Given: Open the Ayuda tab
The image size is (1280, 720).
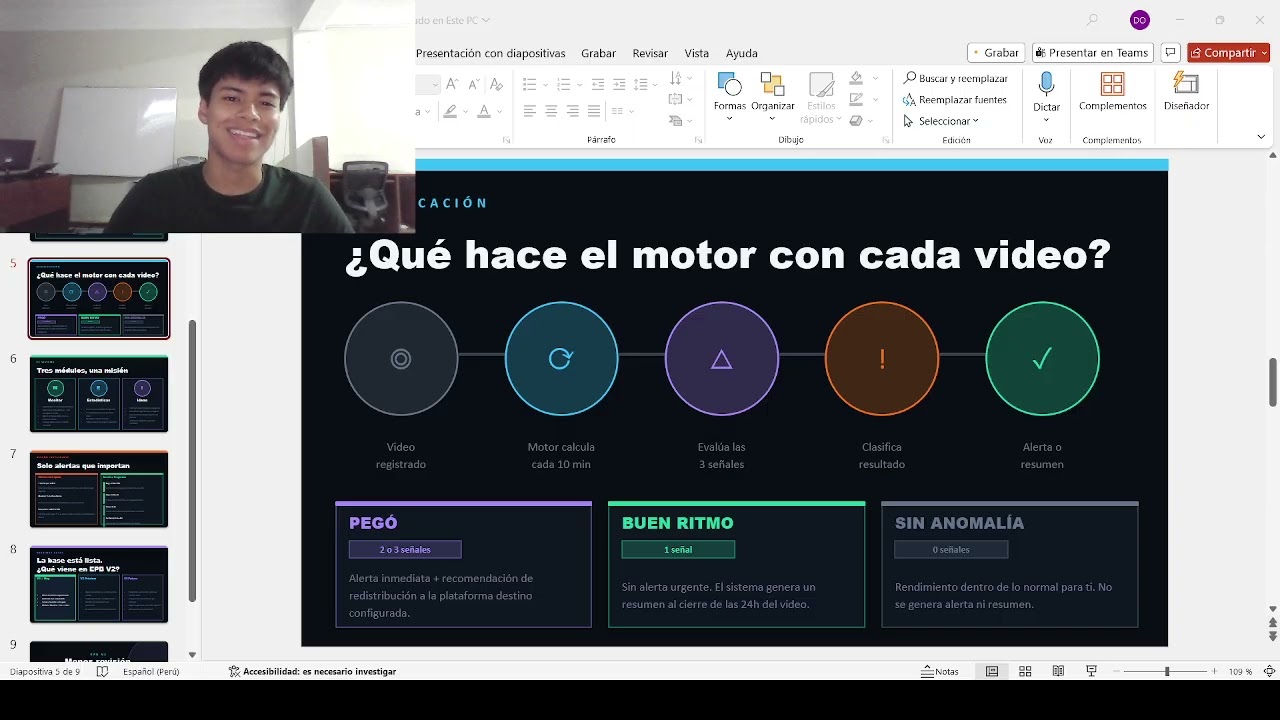Looking at the screenshot, I should click(741, 53).
